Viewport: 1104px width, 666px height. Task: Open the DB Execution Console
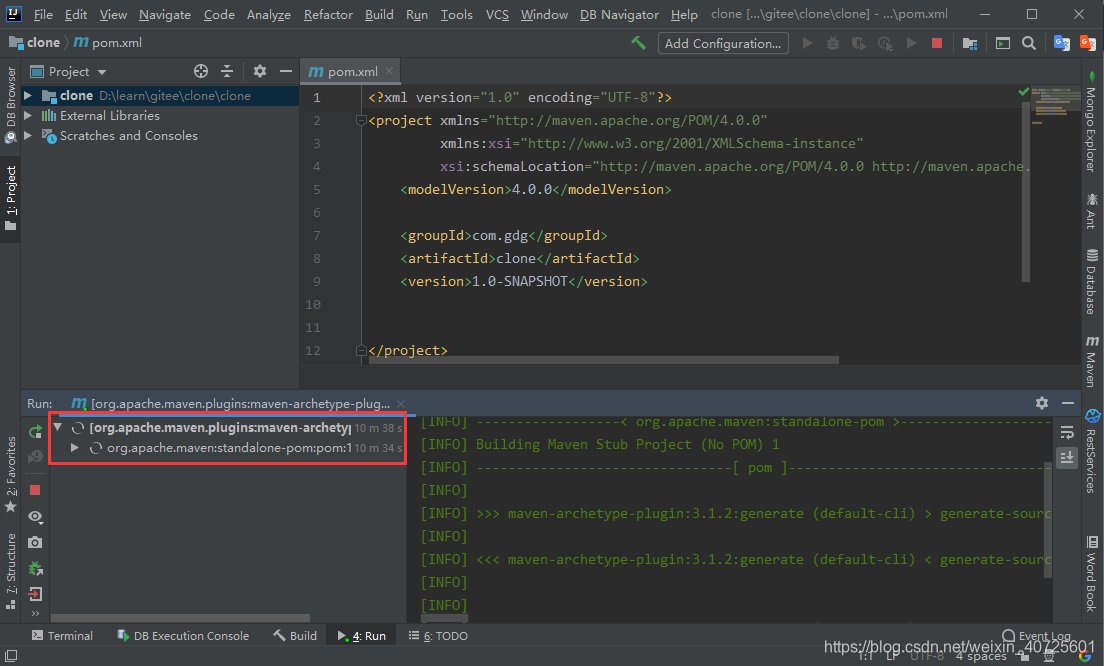(x=183, y=636)
